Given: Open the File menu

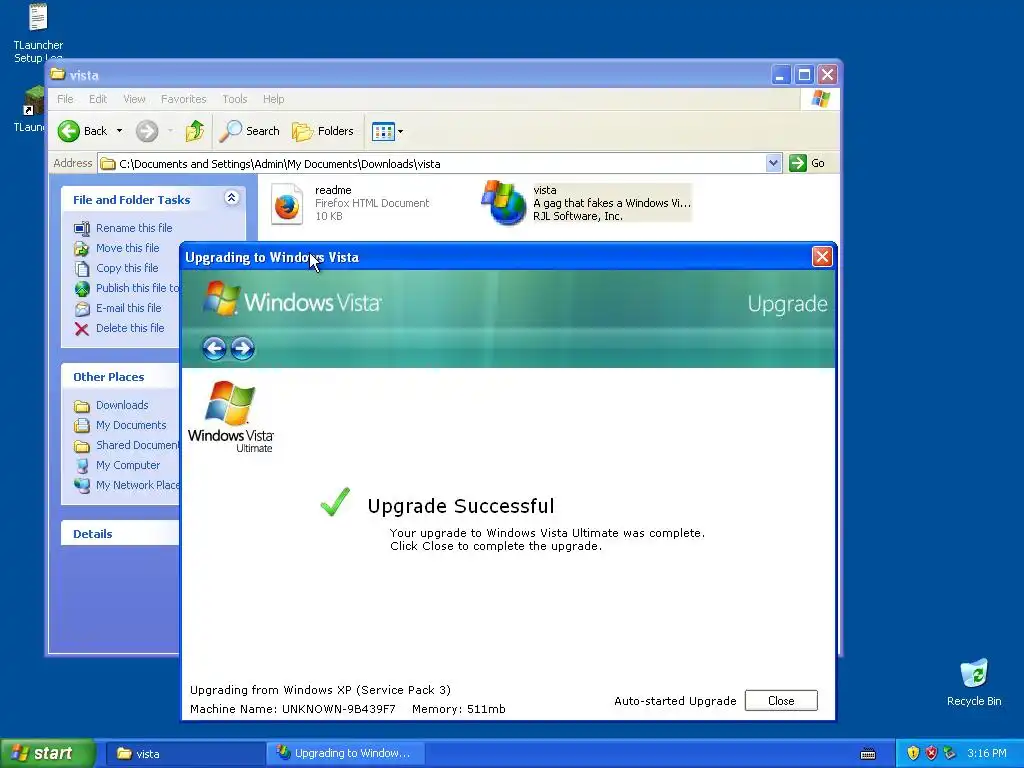Looking at the screenshot, I should tap(65, 99).
